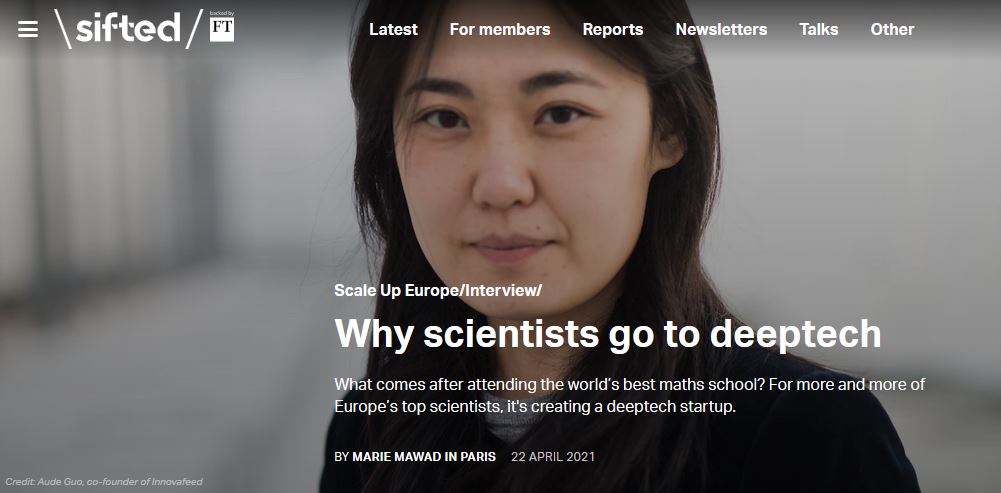Open the hamburger menu icon
Screen dimensions: 1001x493
coord(28,29)
